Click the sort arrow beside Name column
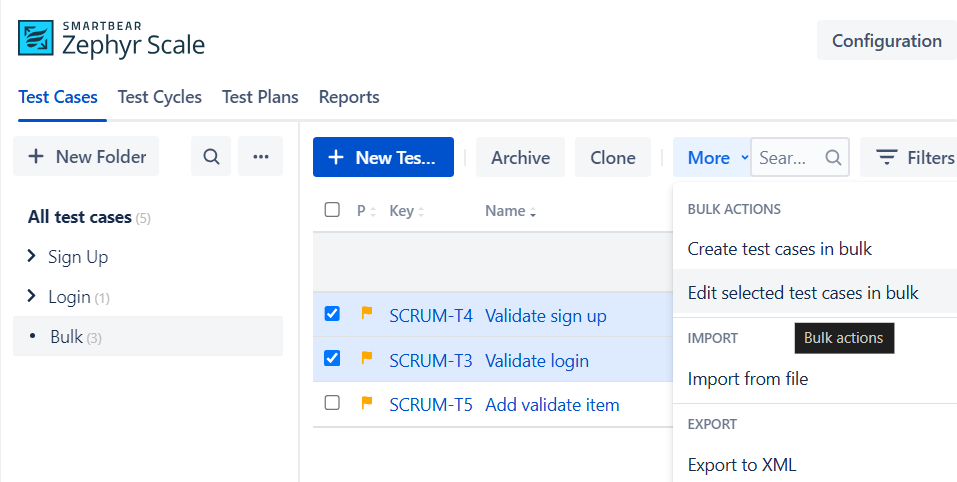This screenshot has height=482, width=957. coord(533,212)
